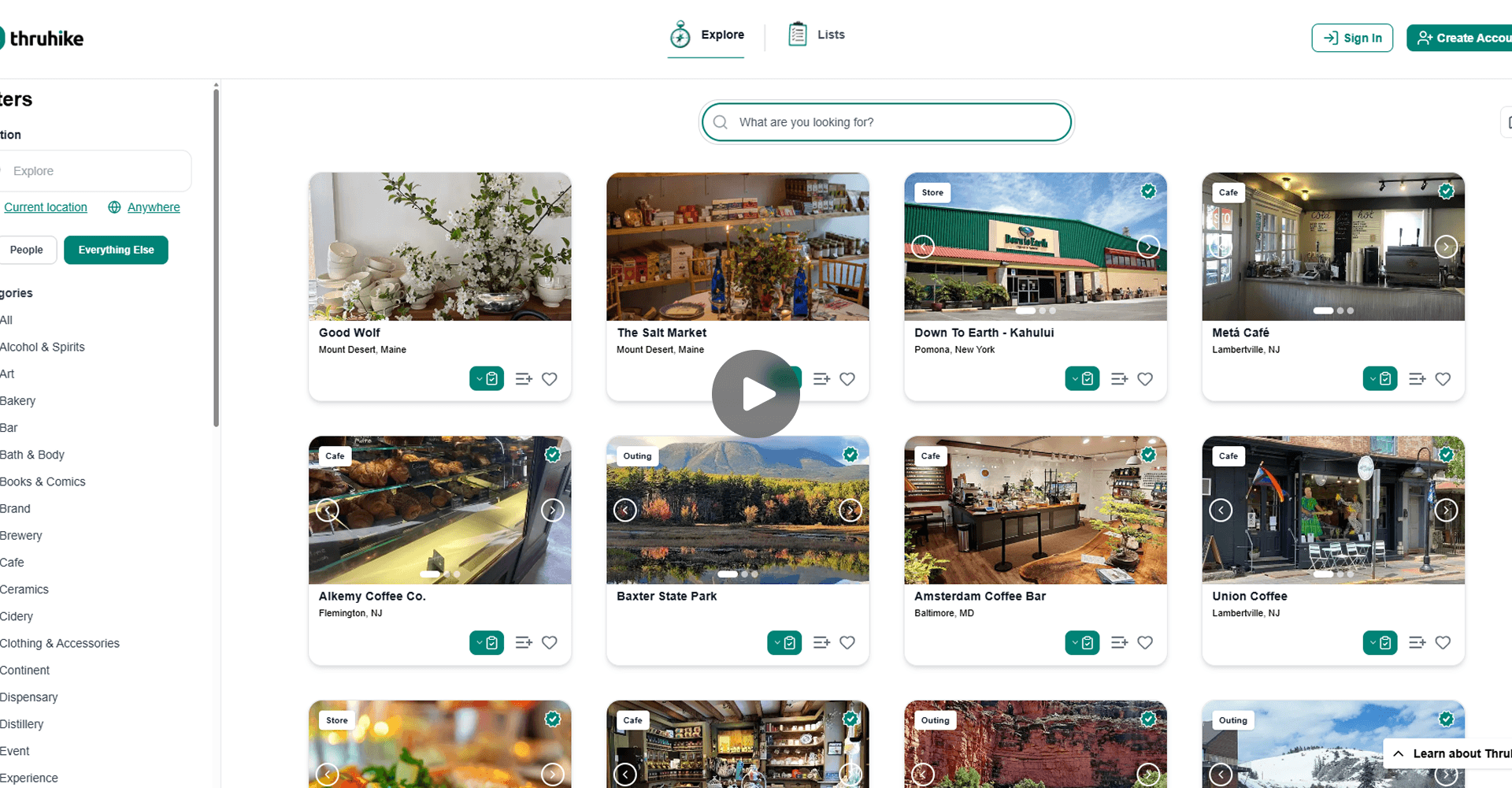Previous photo arrow on Union Coffee card
The height and width of the screenshot is (788, 1512).
point(1221,511)
